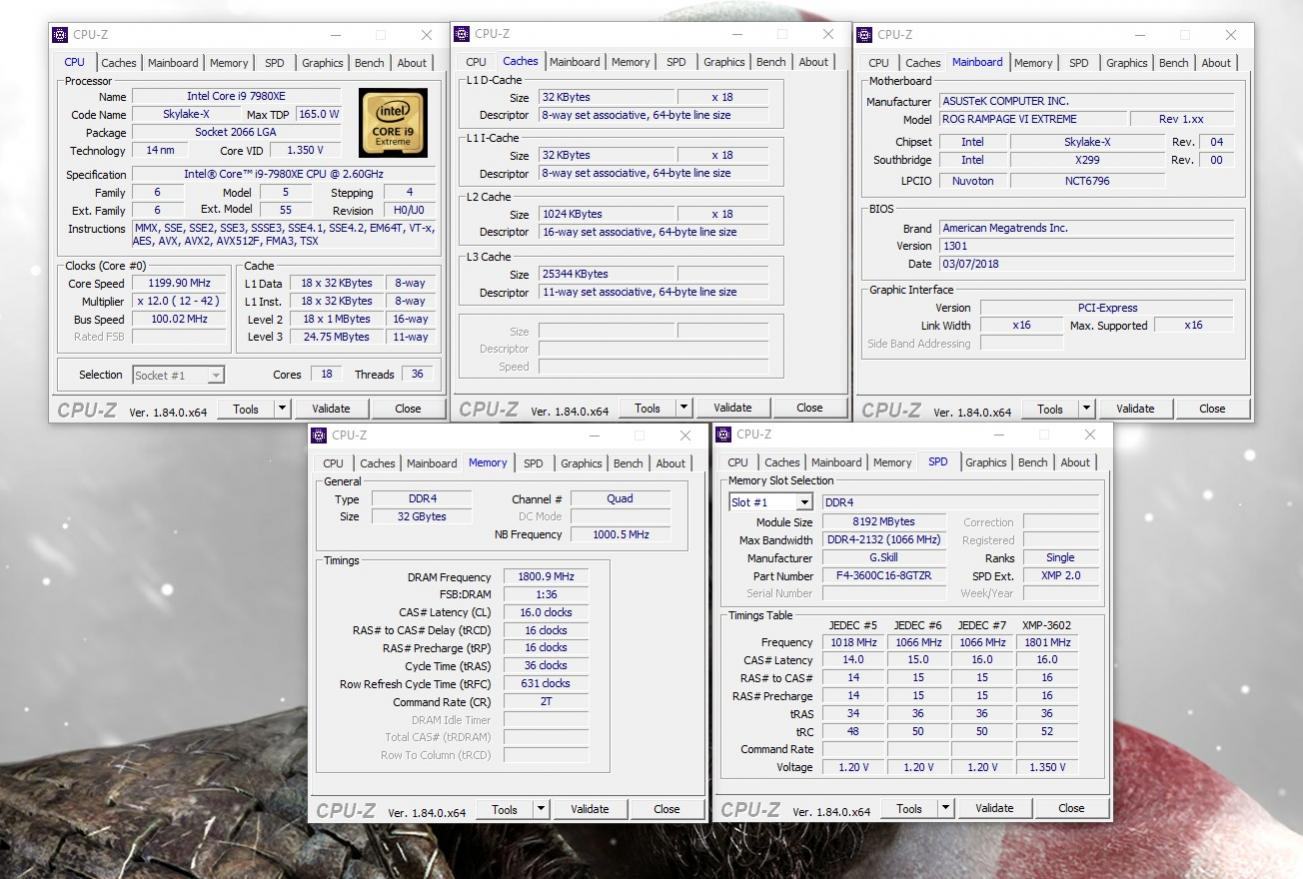Click the Validate button in the CPU window
This screenshot has height=879, width=1303.
click(x=331, y=408)
